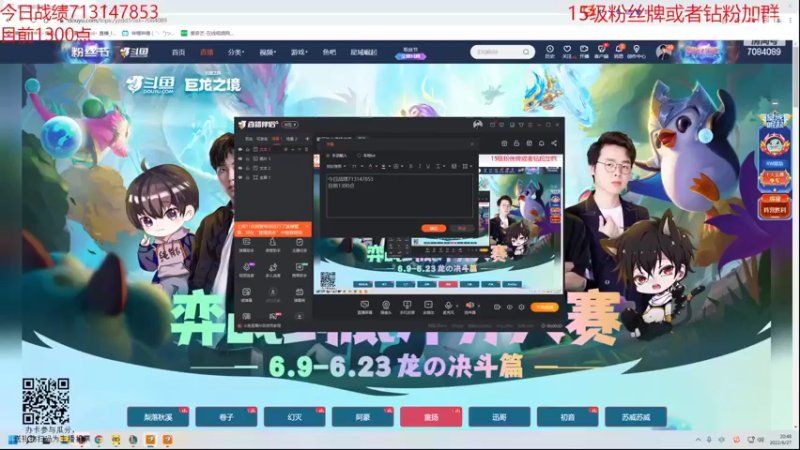800x450 pixels.
Task: Toggle visibility eye for 图片1 layer
Action: coord(240,159)
